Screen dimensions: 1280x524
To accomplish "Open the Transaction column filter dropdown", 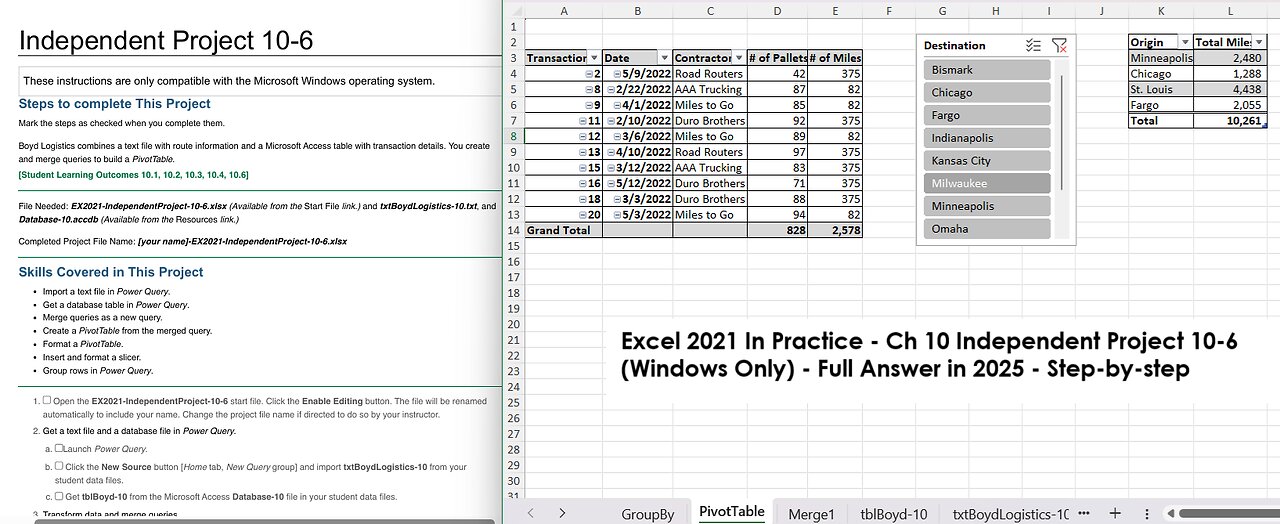I will pos(594,58).
